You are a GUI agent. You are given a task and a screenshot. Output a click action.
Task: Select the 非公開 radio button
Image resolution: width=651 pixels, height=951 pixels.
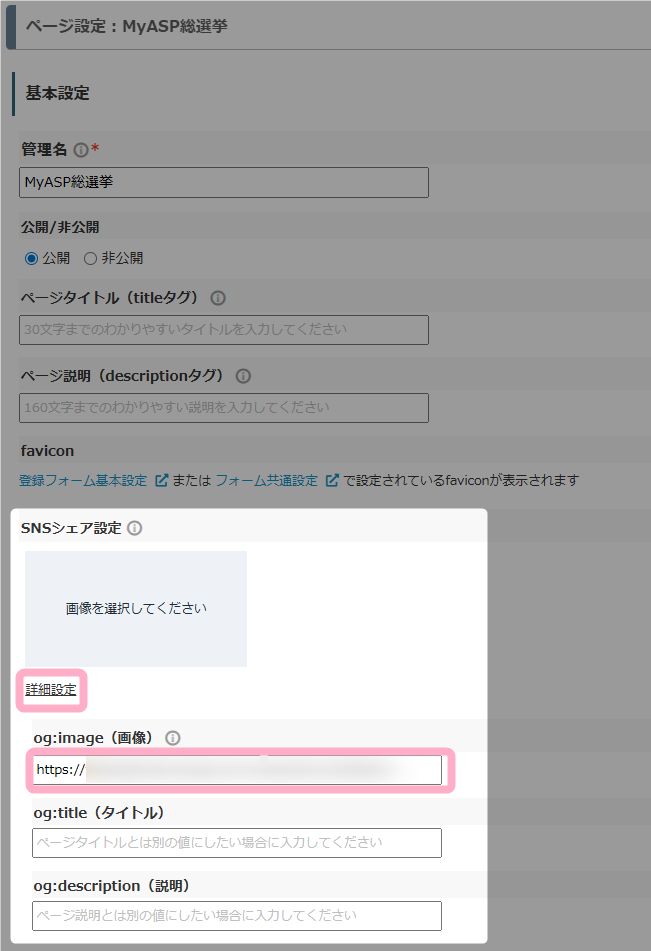91,258
